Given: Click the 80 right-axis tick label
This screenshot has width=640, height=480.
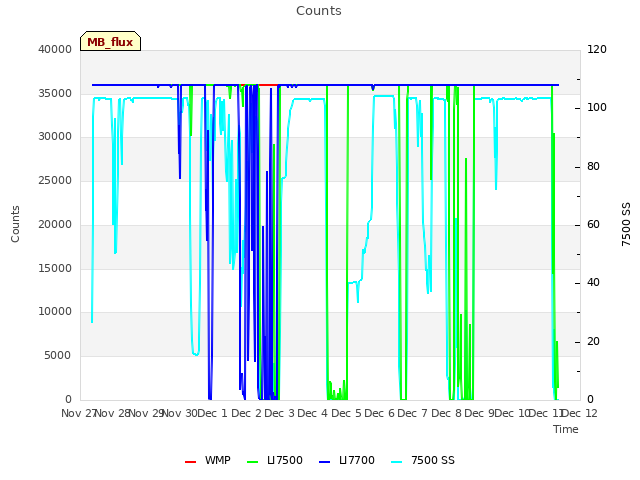Looking at the screenshot, I should 593,167.
